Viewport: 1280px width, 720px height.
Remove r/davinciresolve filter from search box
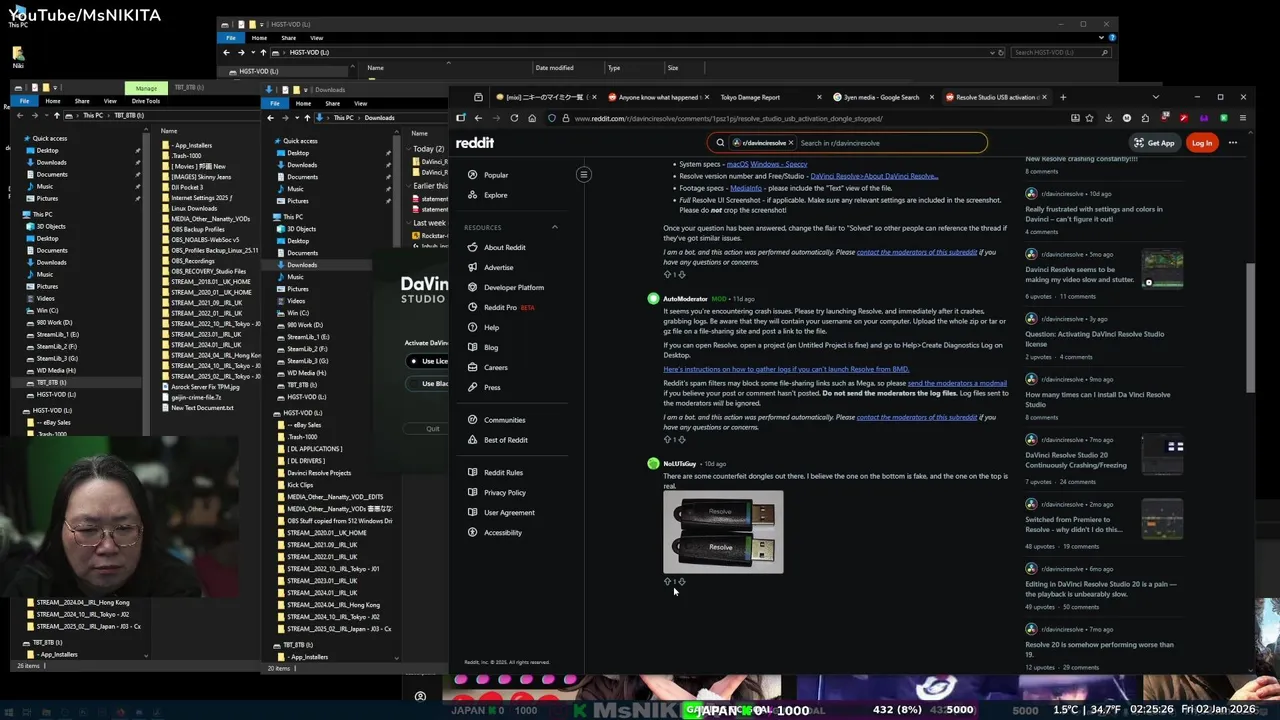(x=790, y=143)
